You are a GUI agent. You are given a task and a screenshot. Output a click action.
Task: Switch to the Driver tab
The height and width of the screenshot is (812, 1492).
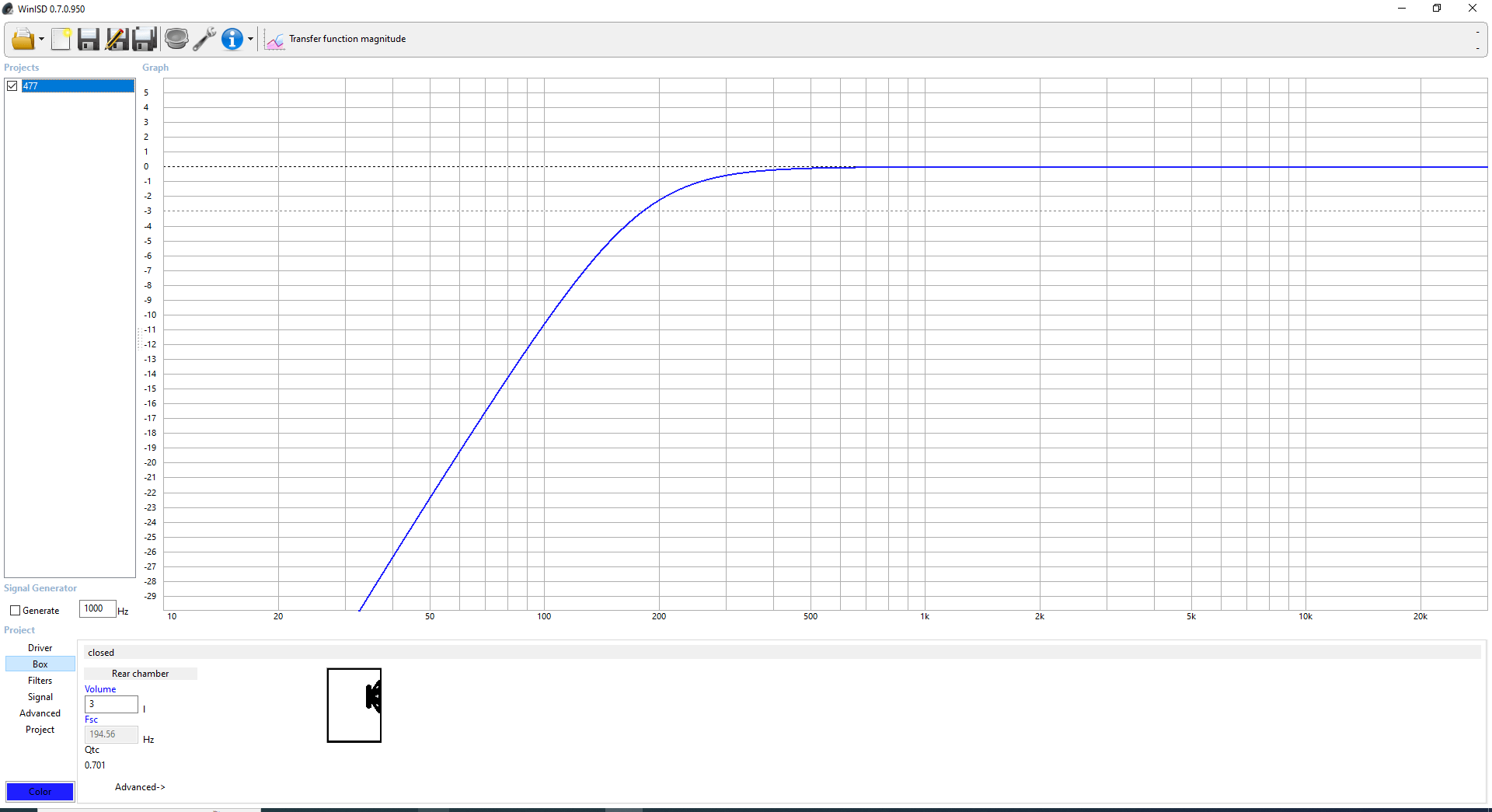40,648
